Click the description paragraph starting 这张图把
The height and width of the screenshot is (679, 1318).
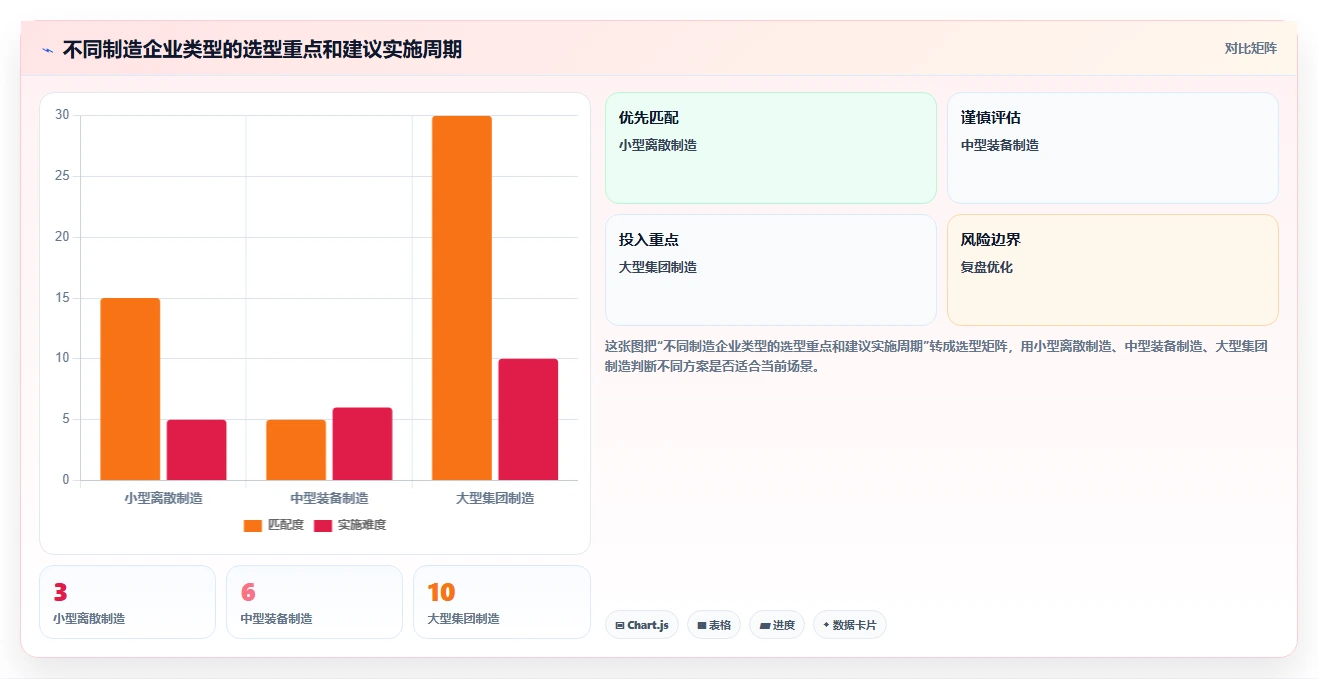[x=937, y=356]
